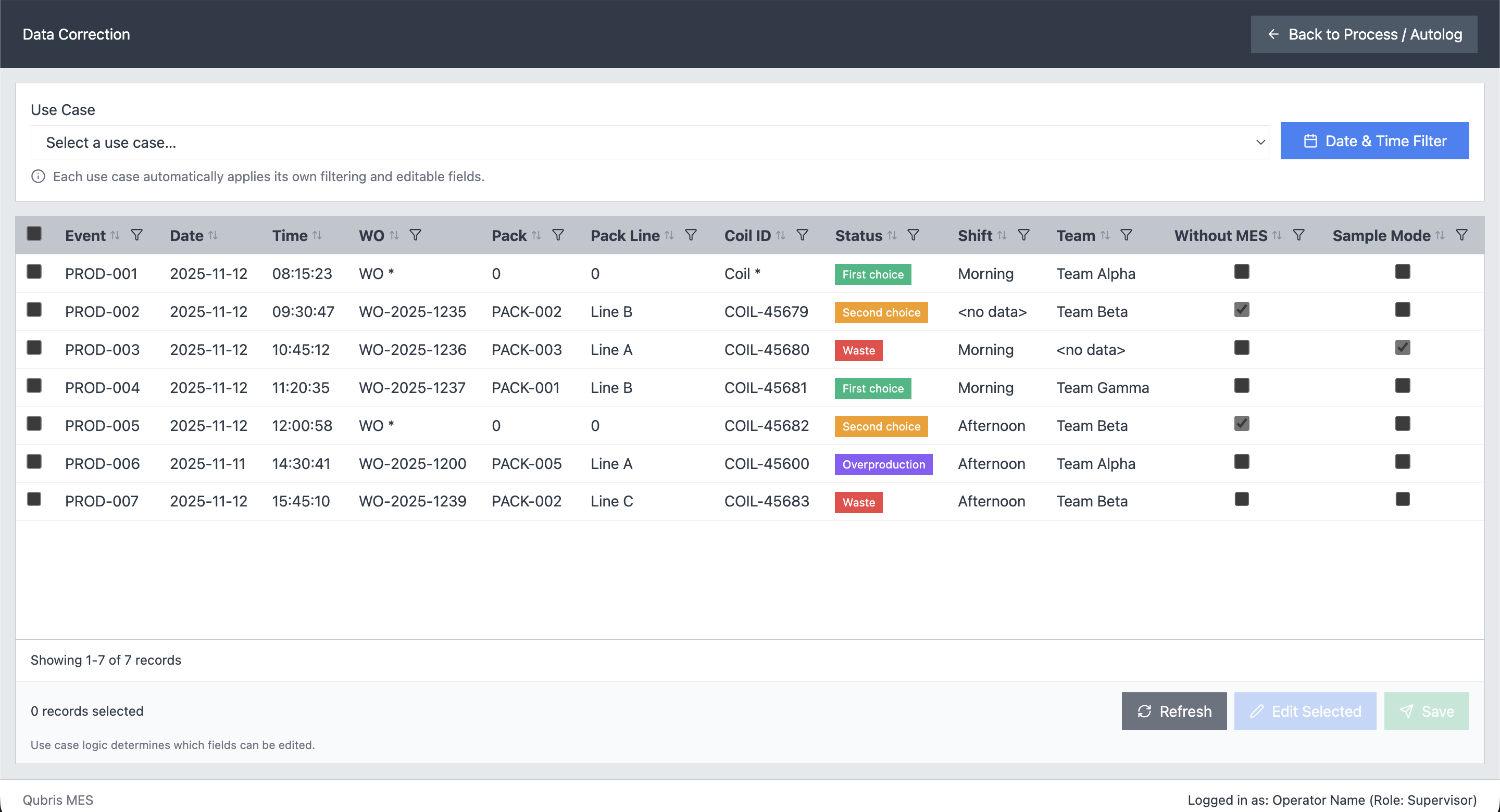Sort the Time column via arrows icon
The width and height of the screenshot is (1500, 812).
tap(317, 235)
